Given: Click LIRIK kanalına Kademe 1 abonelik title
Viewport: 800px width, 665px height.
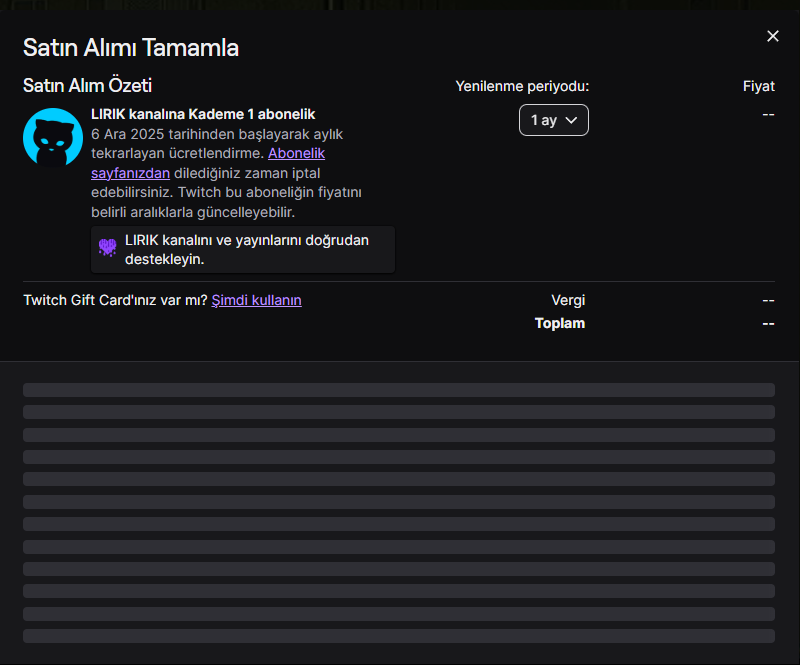Looking at the screenshot, I should tap(203, 114).
